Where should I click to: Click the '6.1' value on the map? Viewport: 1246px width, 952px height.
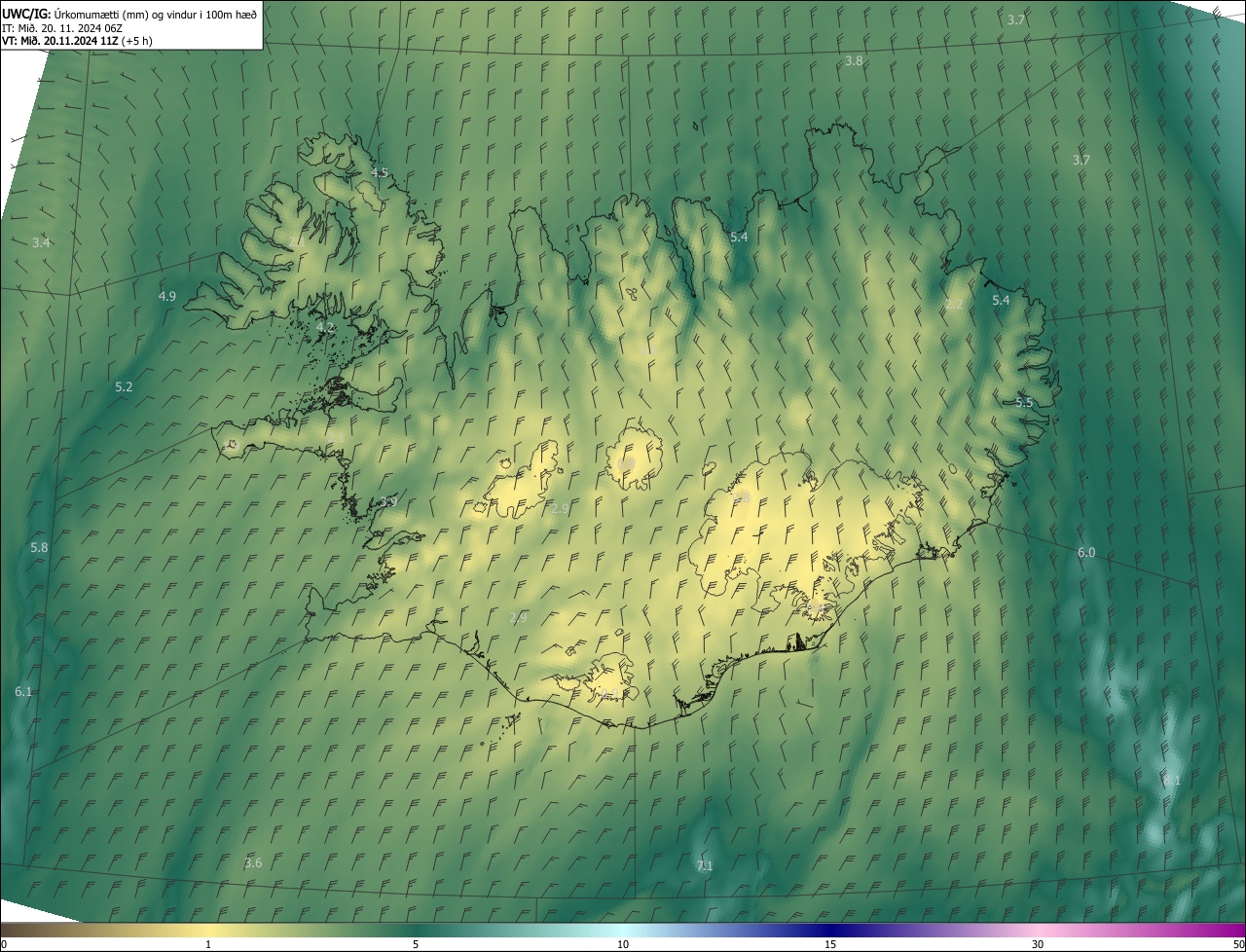[23, 691]
